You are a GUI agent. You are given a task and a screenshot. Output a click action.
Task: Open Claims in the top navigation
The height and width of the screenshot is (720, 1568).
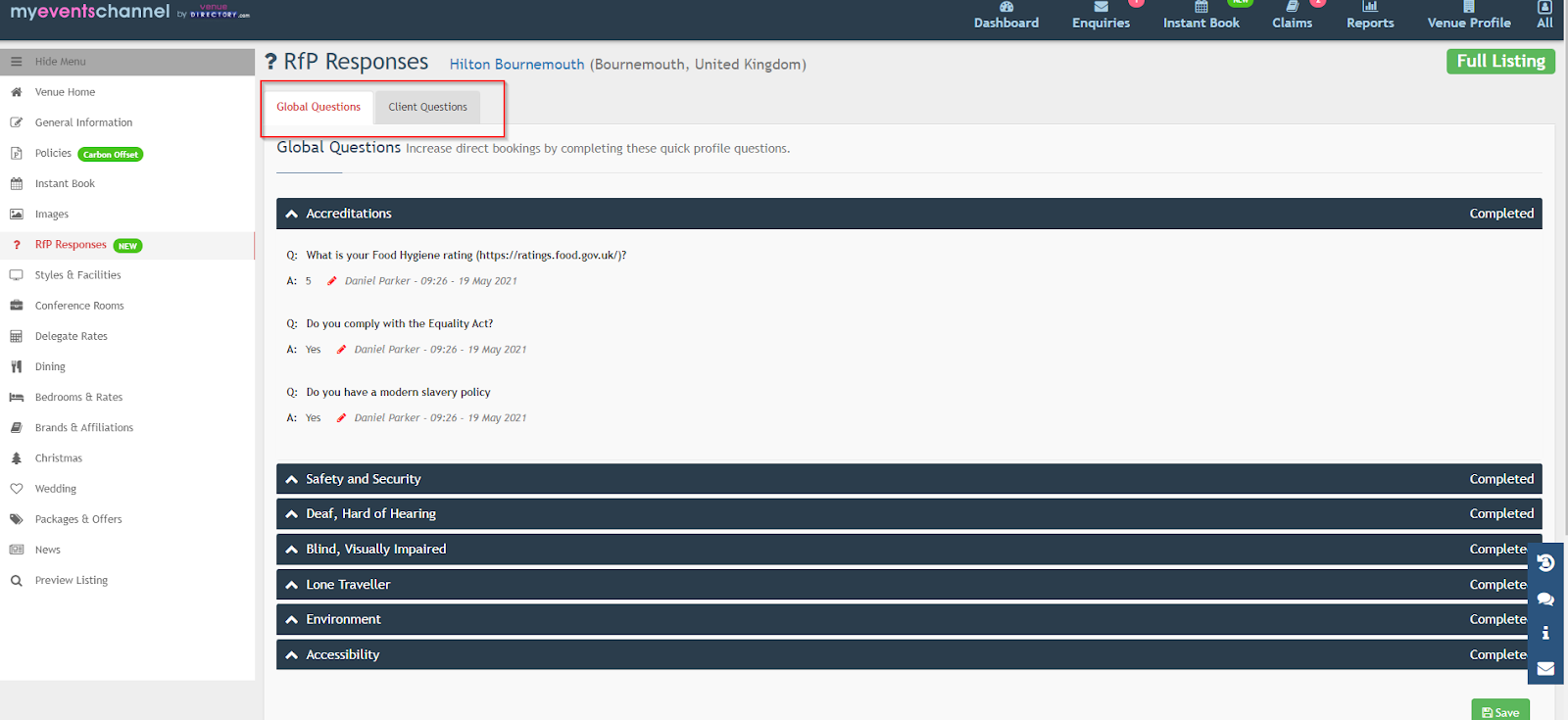[1292, 17]
